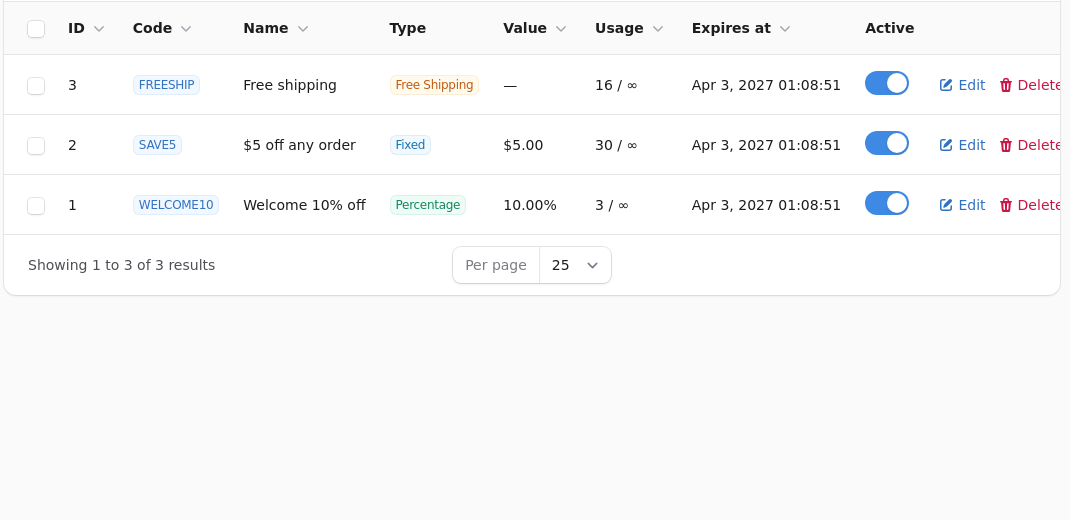
Task: Disable the Active switch for Free shipping
Action: click(x=886, y=83)
